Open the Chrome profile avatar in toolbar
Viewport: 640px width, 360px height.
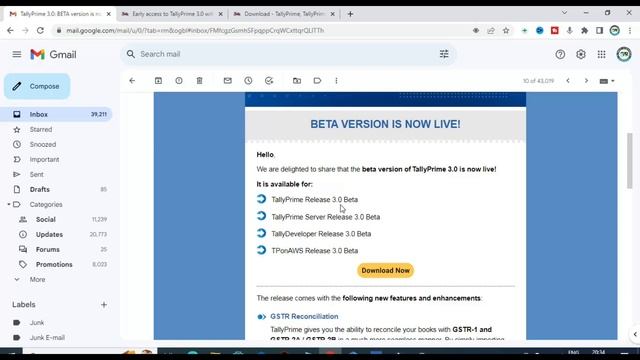[615, 31]
